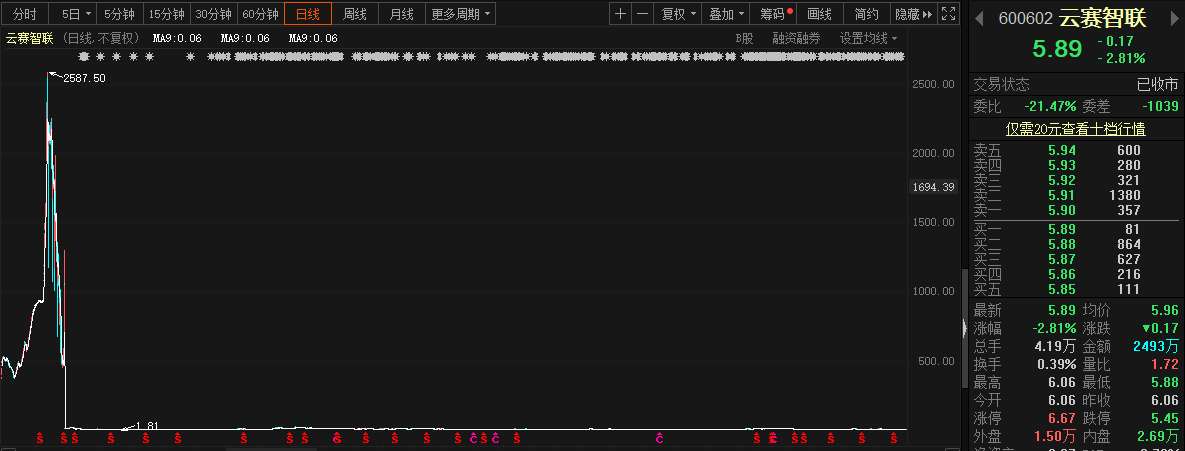Click the 1.81 low price label

coord(147,425)
